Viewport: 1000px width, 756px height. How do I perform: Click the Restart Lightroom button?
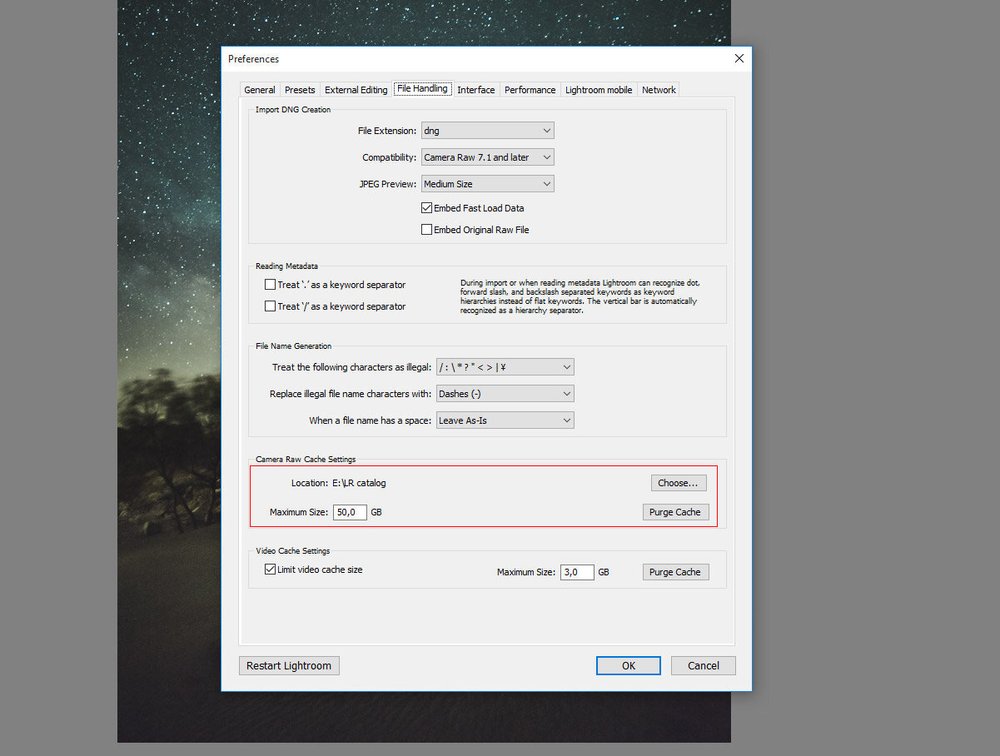[x=288, y=665]
